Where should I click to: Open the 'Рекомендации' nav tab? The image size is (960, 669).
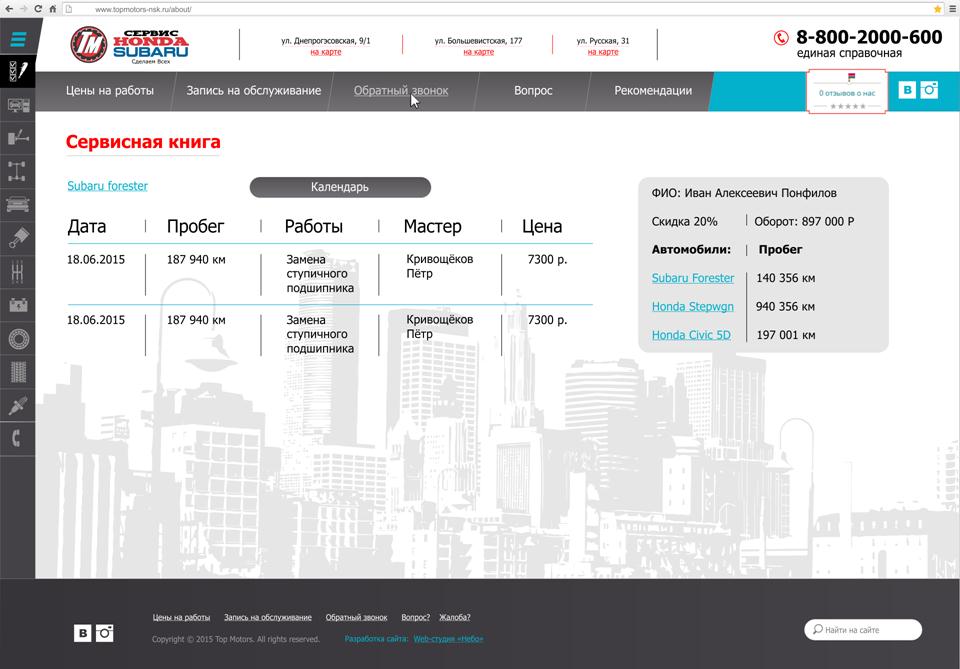pyautogui.click(x=653, y=91)
